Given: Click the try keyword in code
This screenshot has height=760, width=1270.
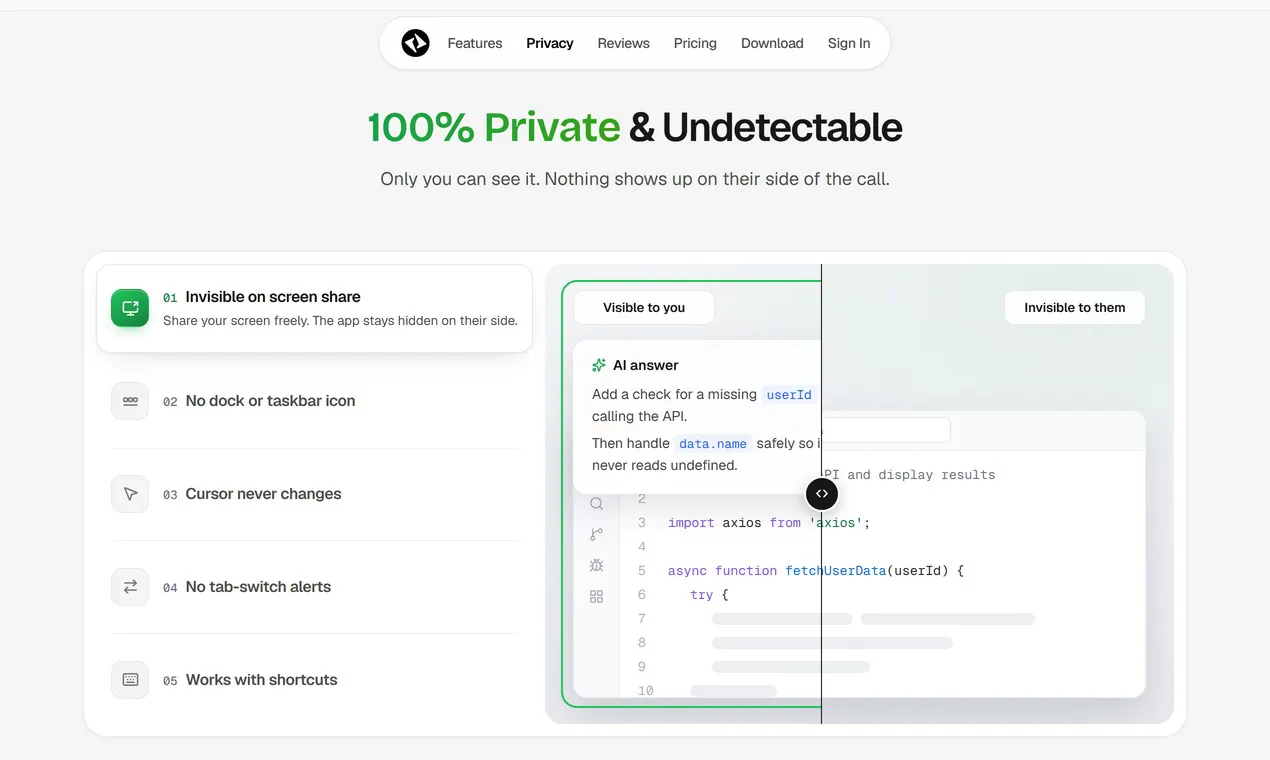Looking at the screenshot, I should coord(701,595).
